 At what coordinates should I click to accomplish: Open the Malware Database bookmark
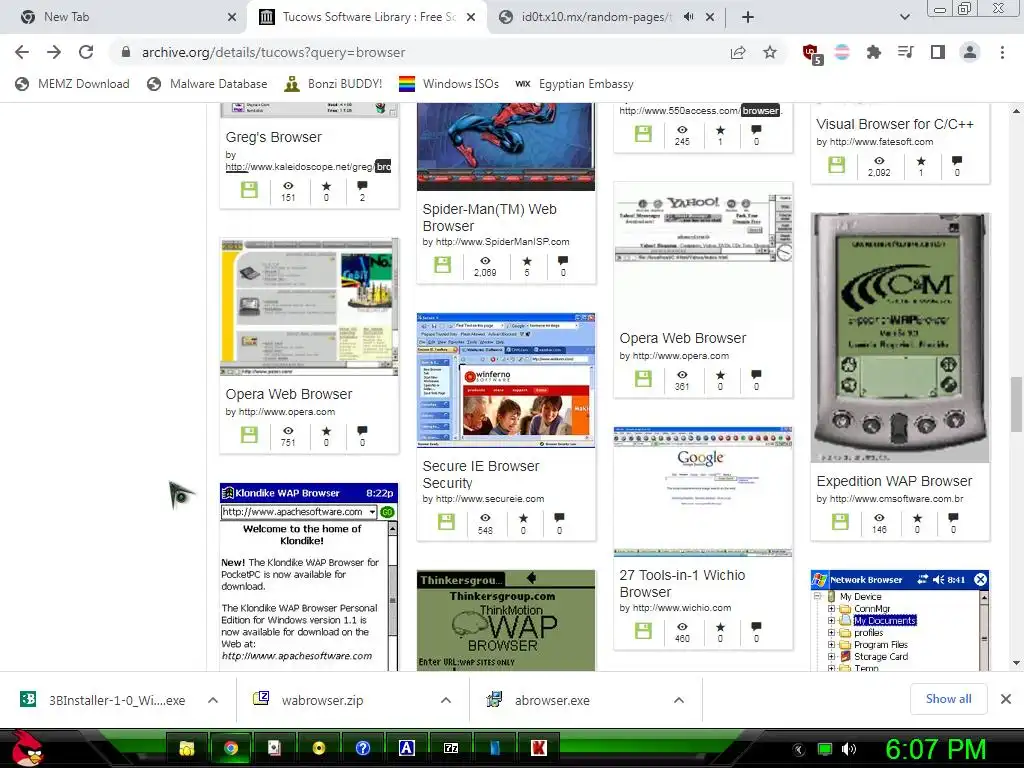point(207,84)
